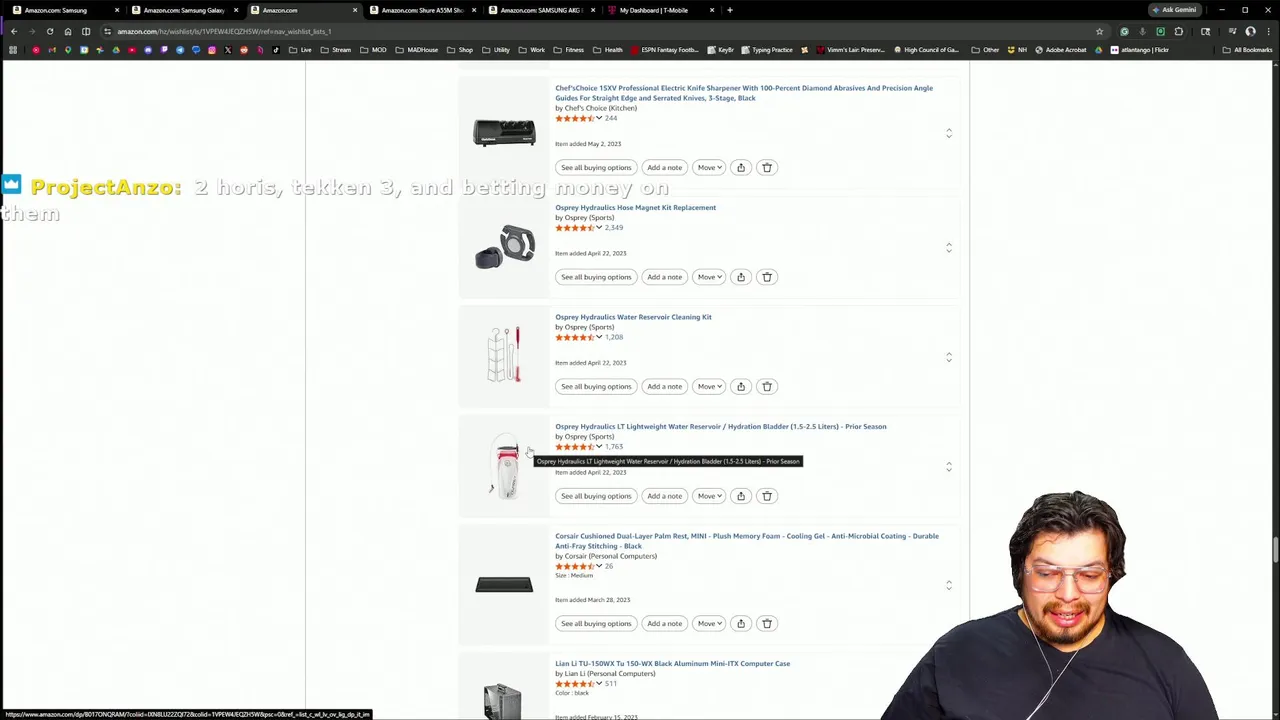The width and height of the screenshot is (1280, 720).
Task: Open Move dropdown for Water Reservoir Cleaning Kit
Action: tap(708, 386)
